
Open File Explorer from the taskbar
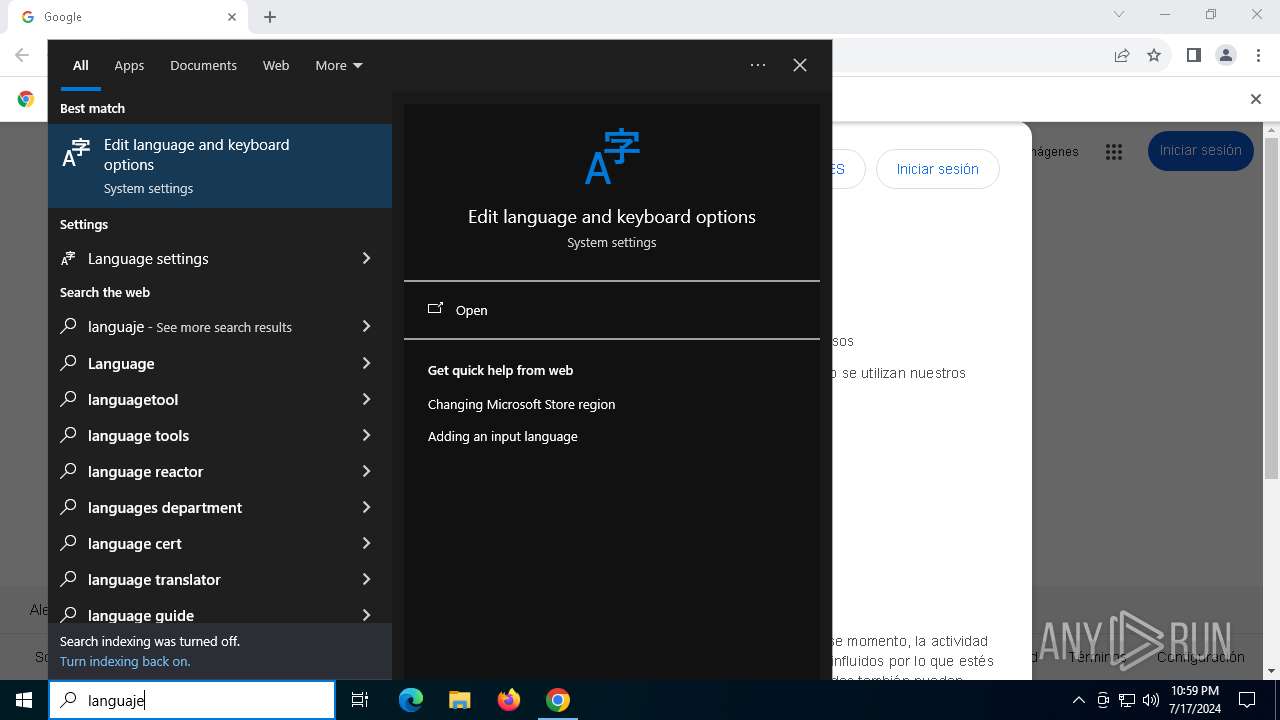point(459,700)
